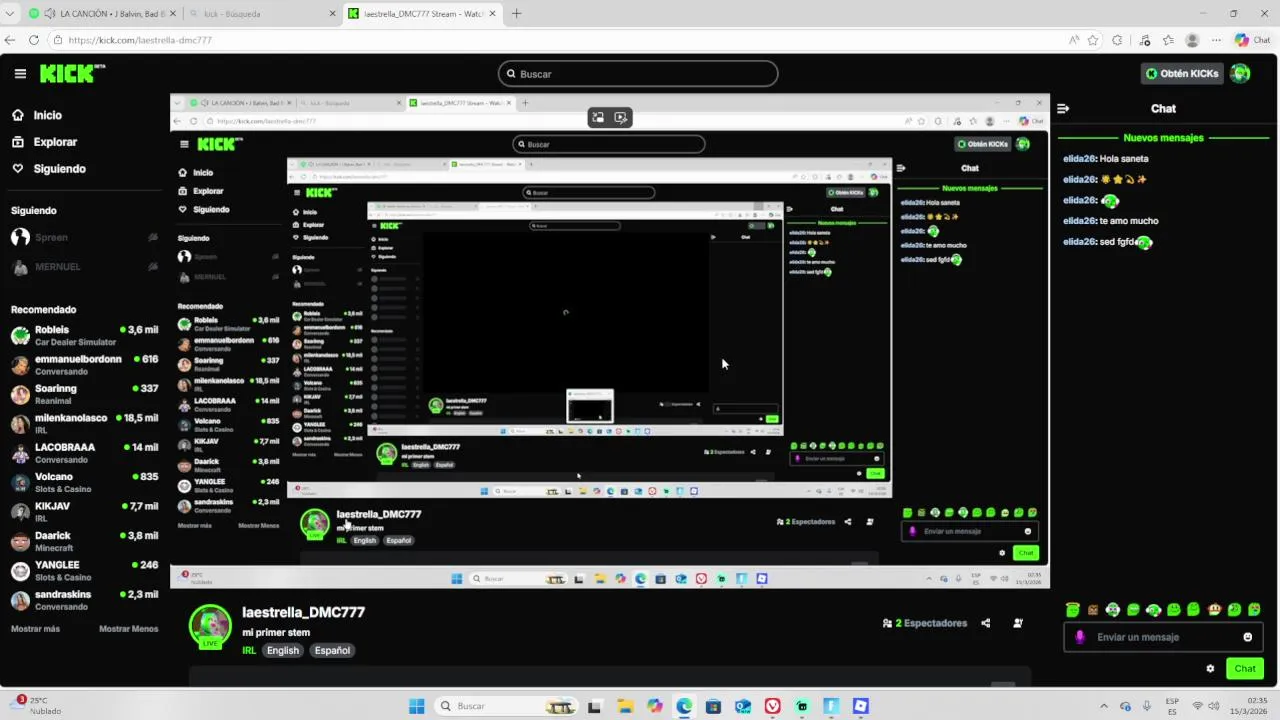This screenshot has width=1280, height=720.
Task: Open the three-dot settings menu right of the browser profile icon
Action: (x=1216, y=40)
